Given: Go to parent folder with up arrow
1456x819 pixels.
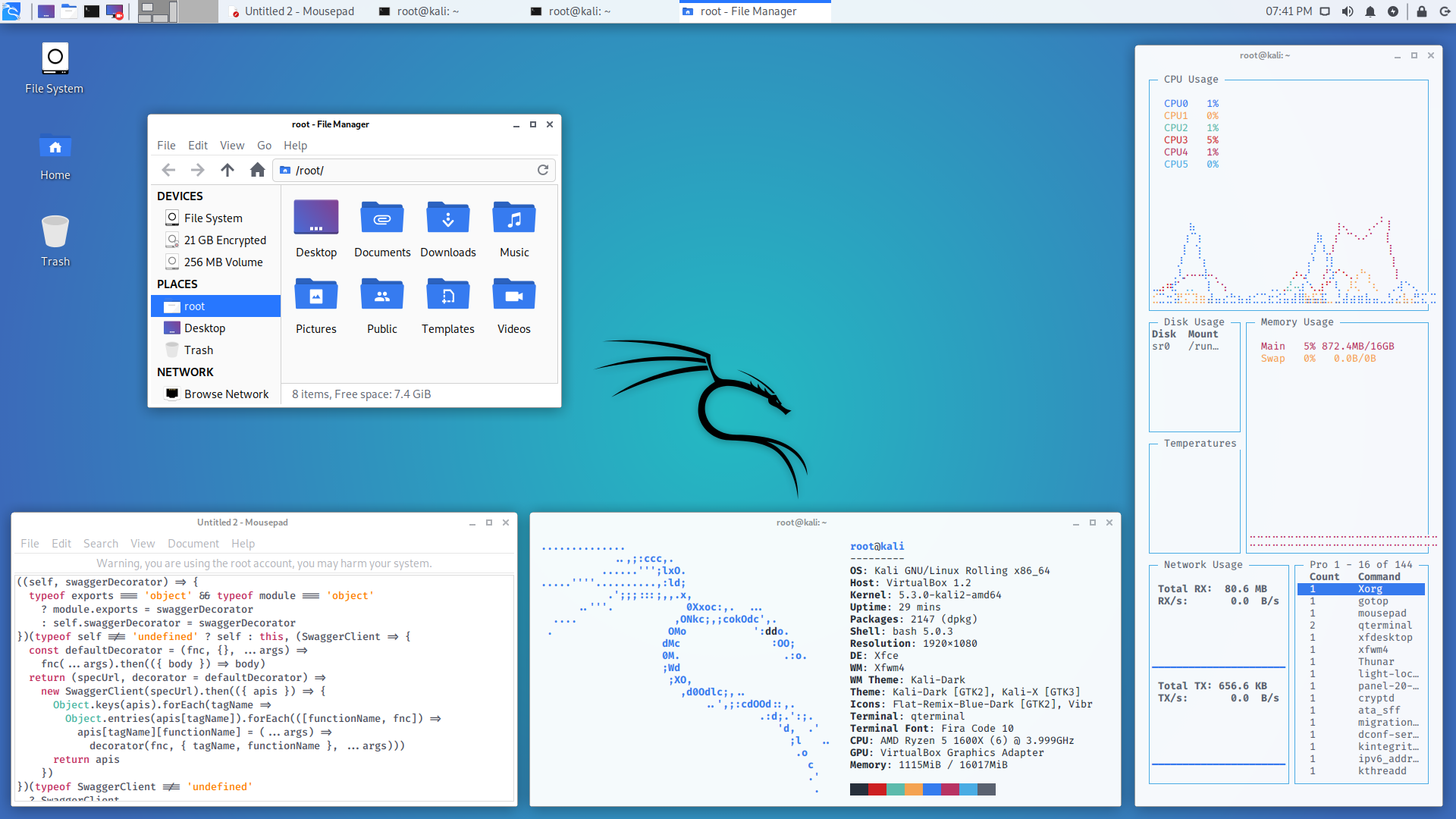Looking at the screenshot, I should tap(227, 170).
